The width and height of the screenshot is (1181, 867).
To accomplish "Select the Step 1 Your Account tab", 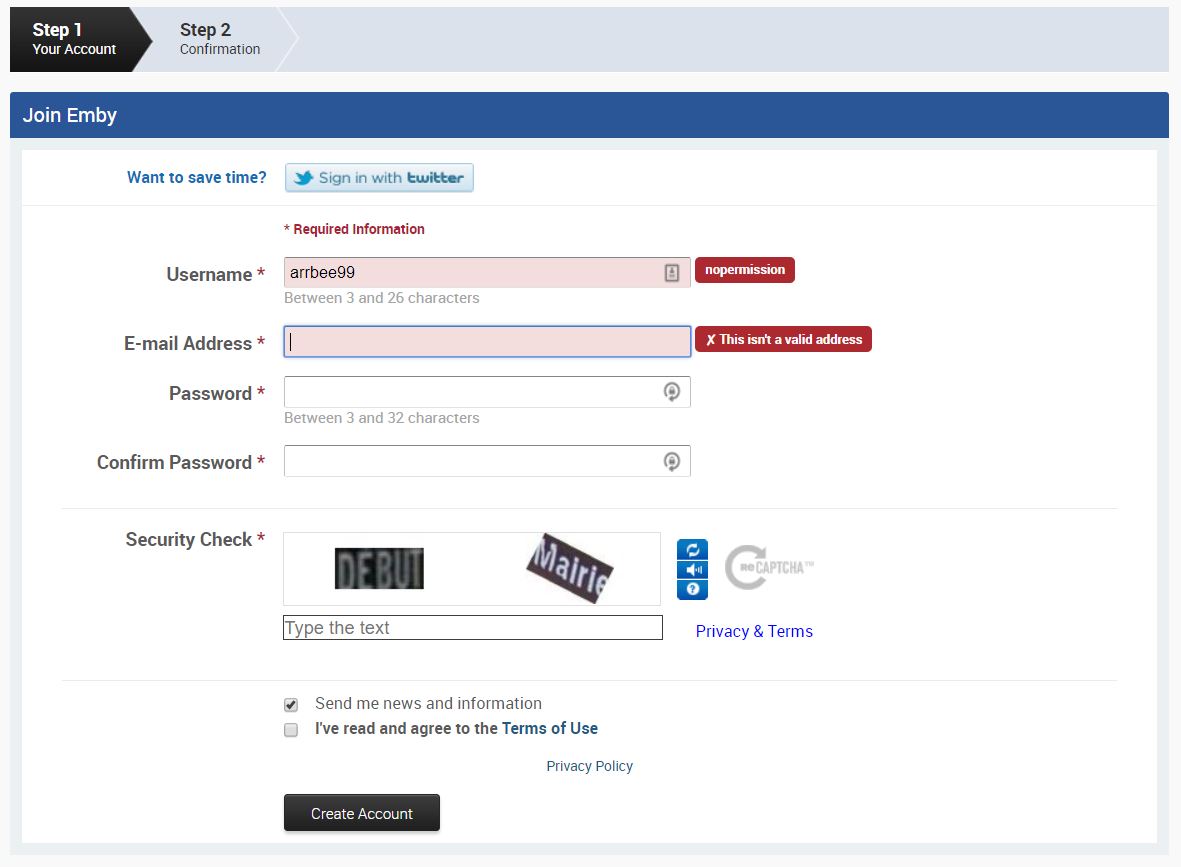I will click(x=74, y=39).
